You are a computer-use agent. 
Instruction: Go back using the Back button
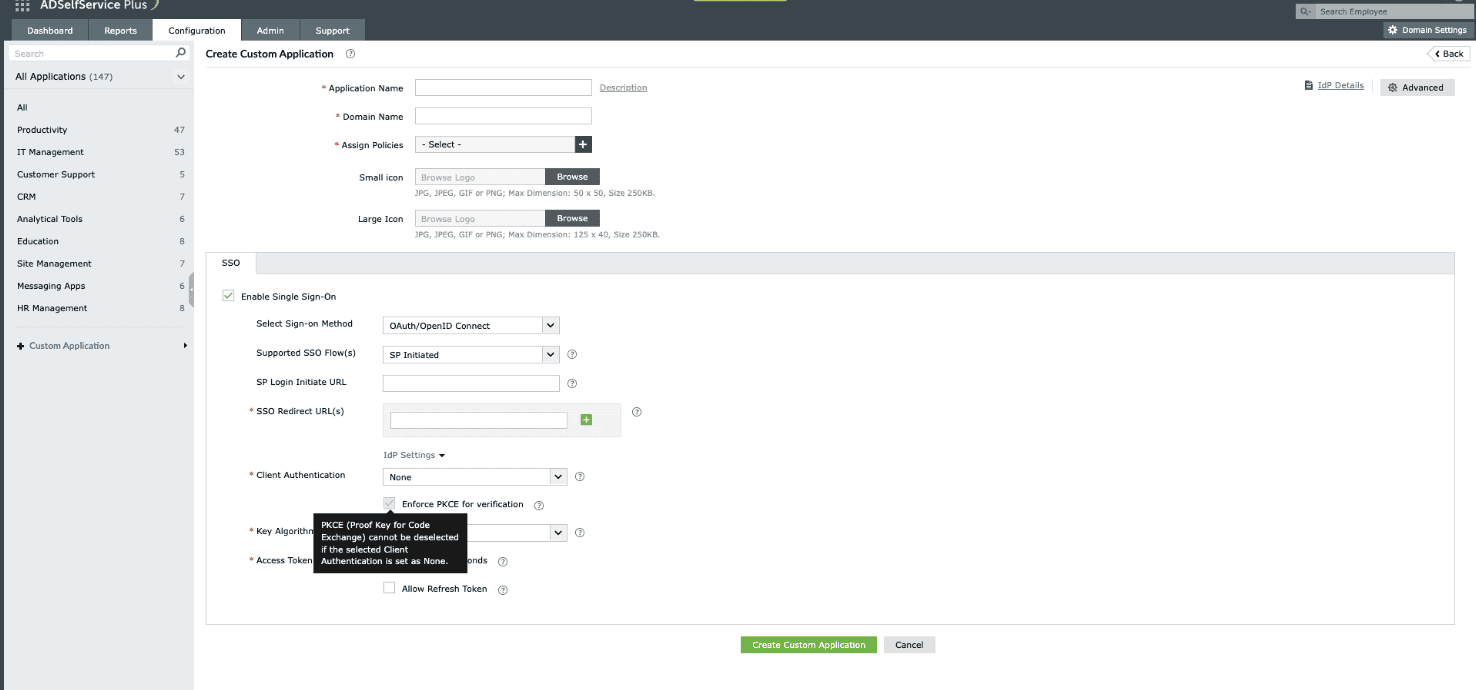coord(1447,53)
